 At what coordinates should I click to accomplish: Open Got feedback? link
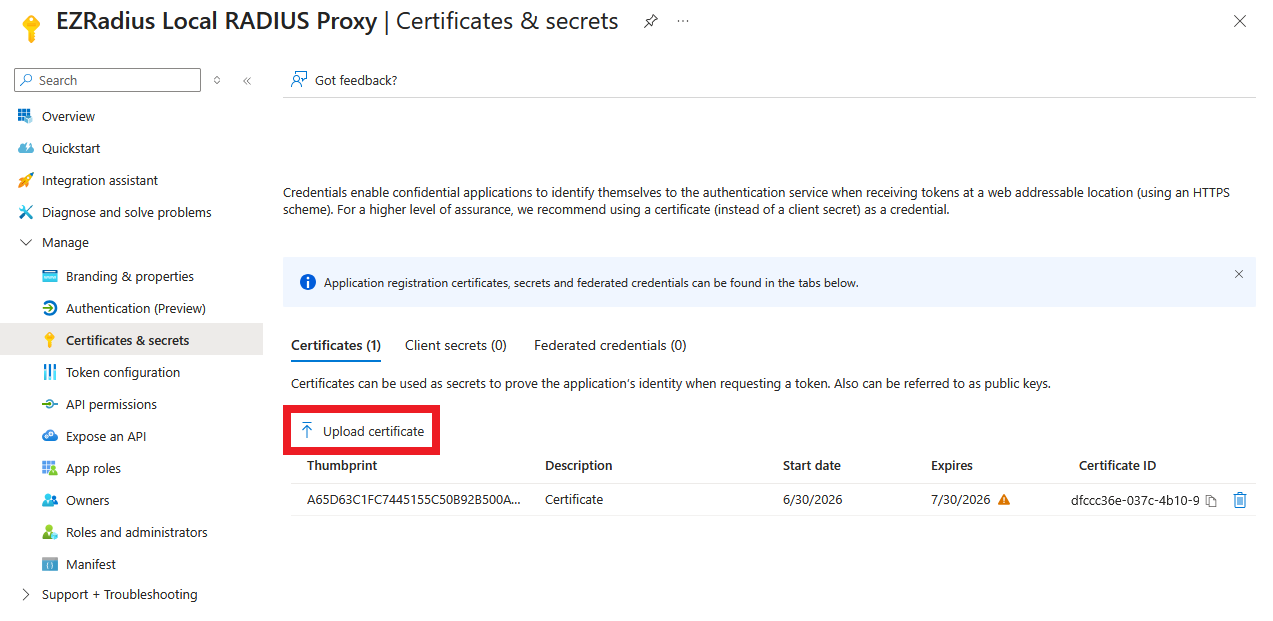click(356, 80)
